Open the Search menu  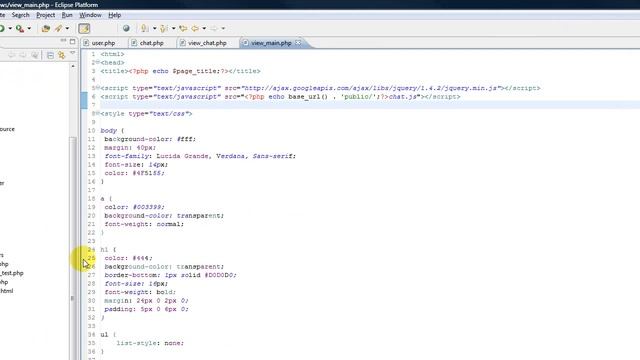[20, 15]
